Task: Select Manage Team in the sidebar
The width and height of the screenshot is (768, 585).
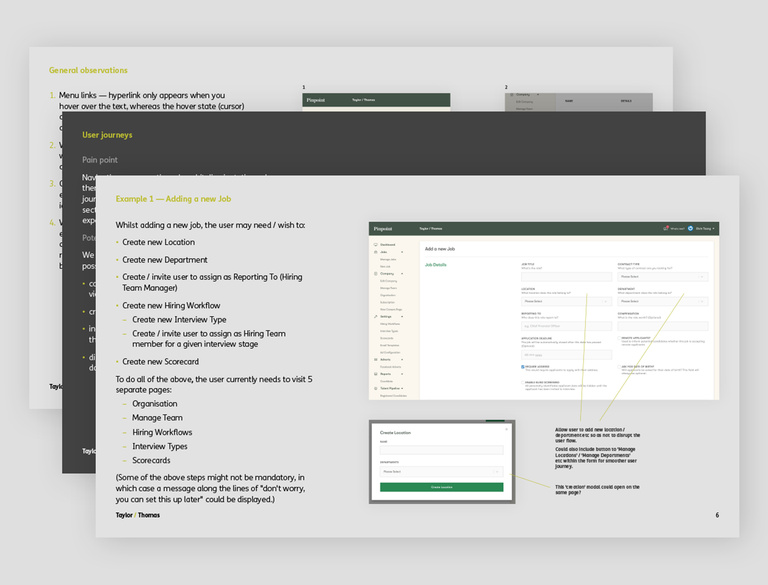Action: pyautogui.click(x=388, y=288)
